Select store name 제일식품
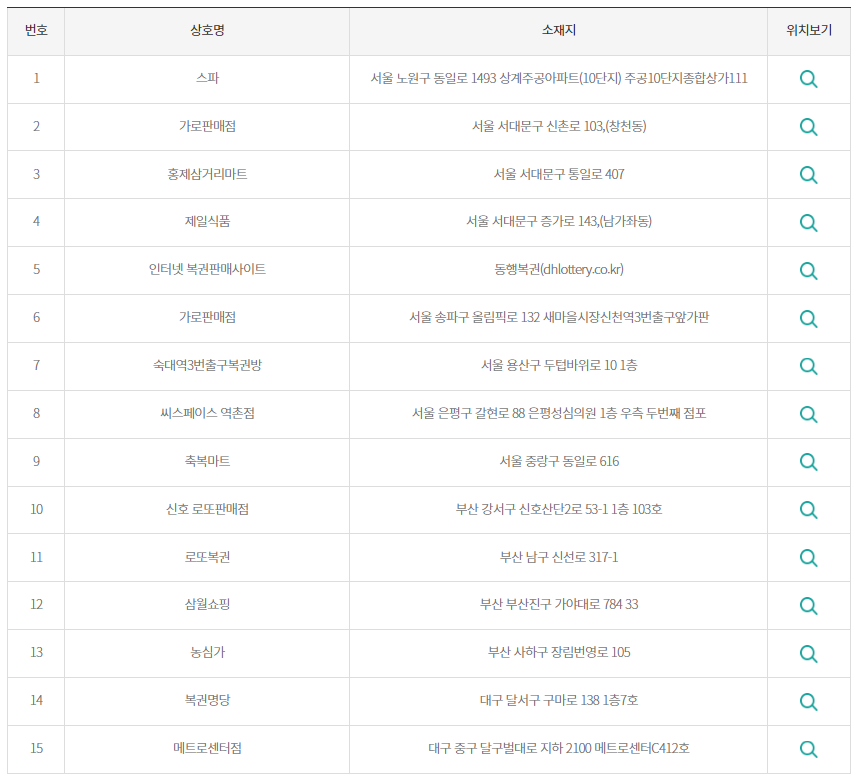The width and height of the screenshot is (858, 778). coord(207,222)
